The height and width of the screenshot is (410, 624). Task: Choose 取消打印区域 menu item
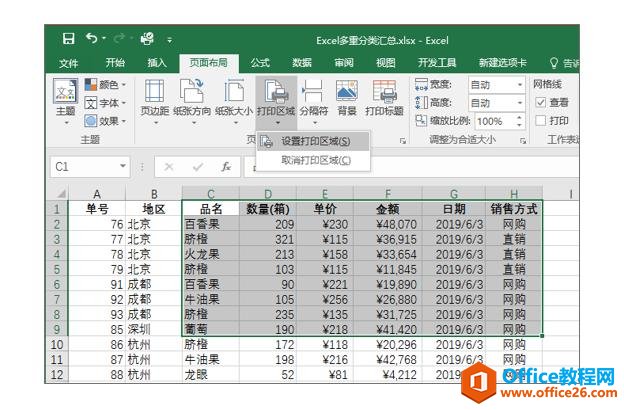pos(315,159)
